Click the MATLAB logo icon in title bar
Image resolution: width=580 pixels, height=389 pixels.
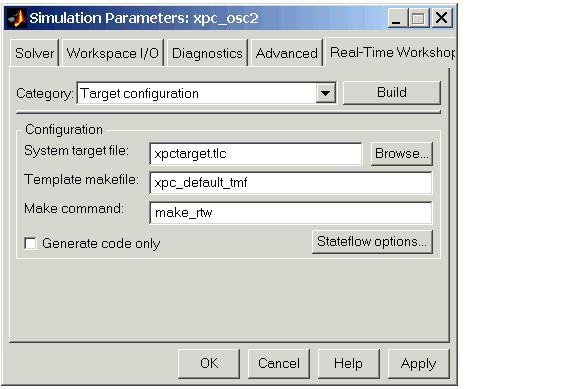(x=17, y=18)
